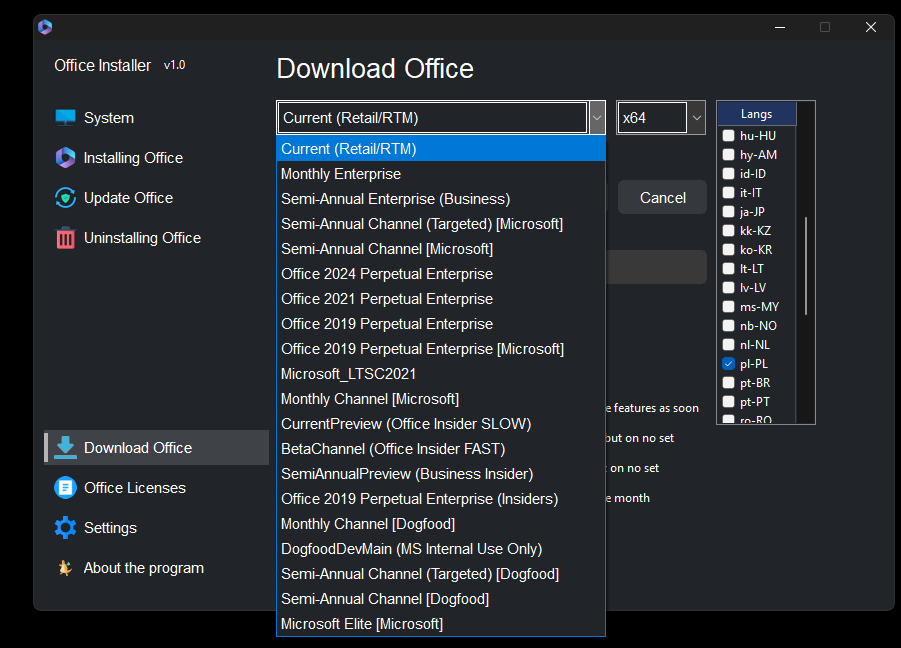The height and width of the screenshot is (648, 901).
Task: Uncheck the pl-PL language checkbox
Action: (x=729, y=364)
